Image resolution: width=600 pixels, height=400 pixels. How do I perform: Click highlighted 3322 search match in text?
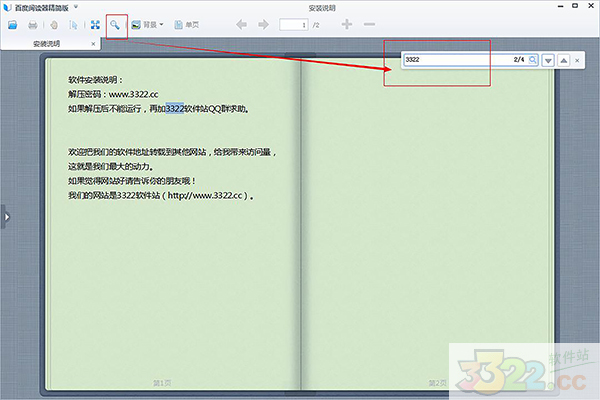point(175,109)
